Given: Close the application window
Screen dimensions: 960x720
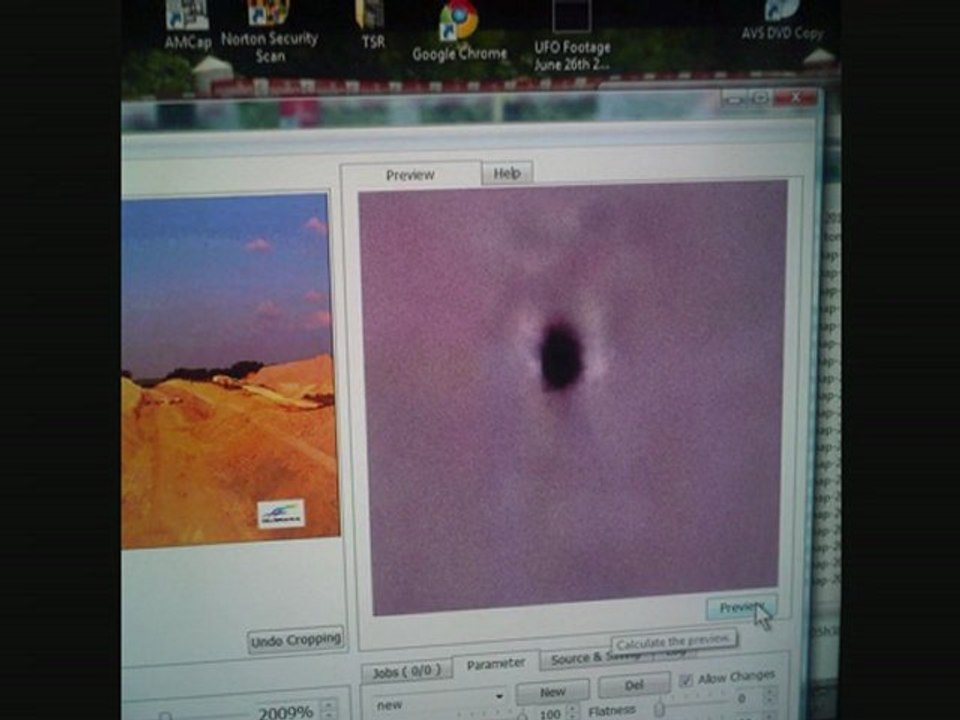Looking at the screenshot, I should tap(795, 98).
